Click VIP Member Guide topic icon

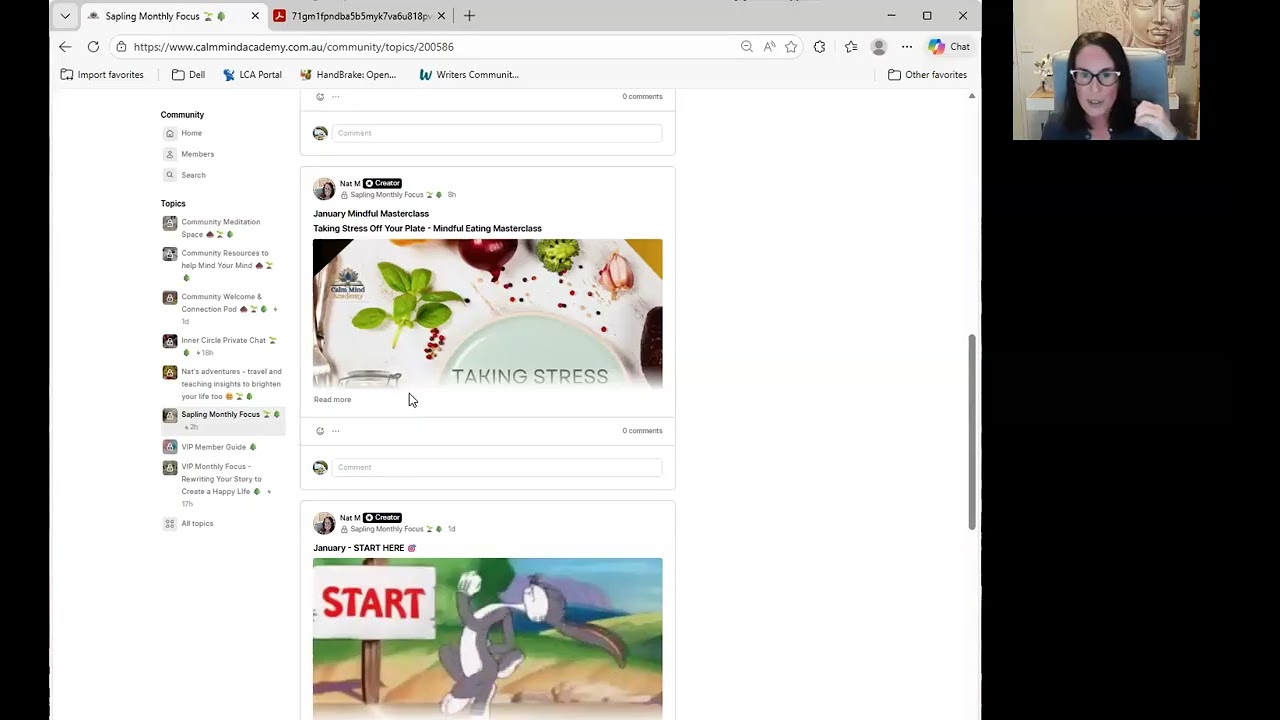point(170,447)
